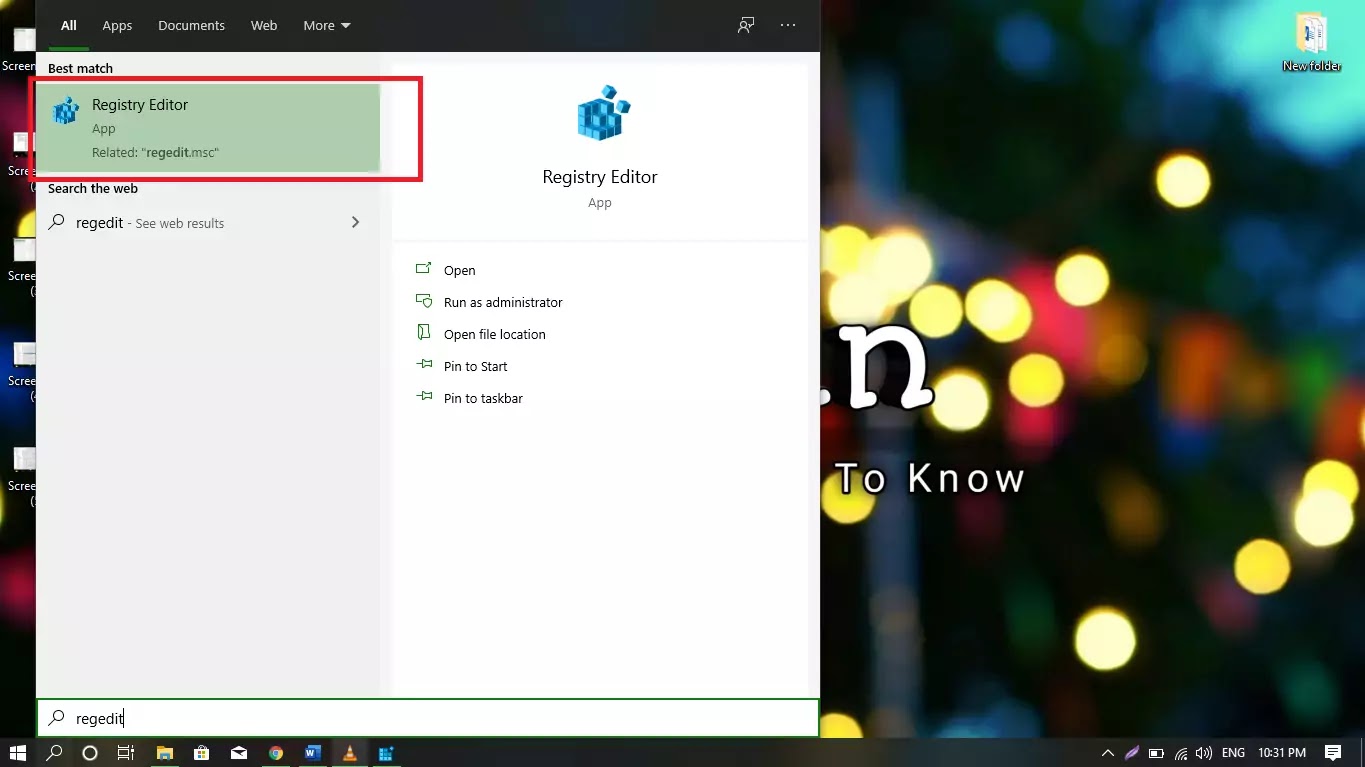This screenshot has height=767, width=1365.
Task: Click the search box containing regedit
Action: click(428, 718)
